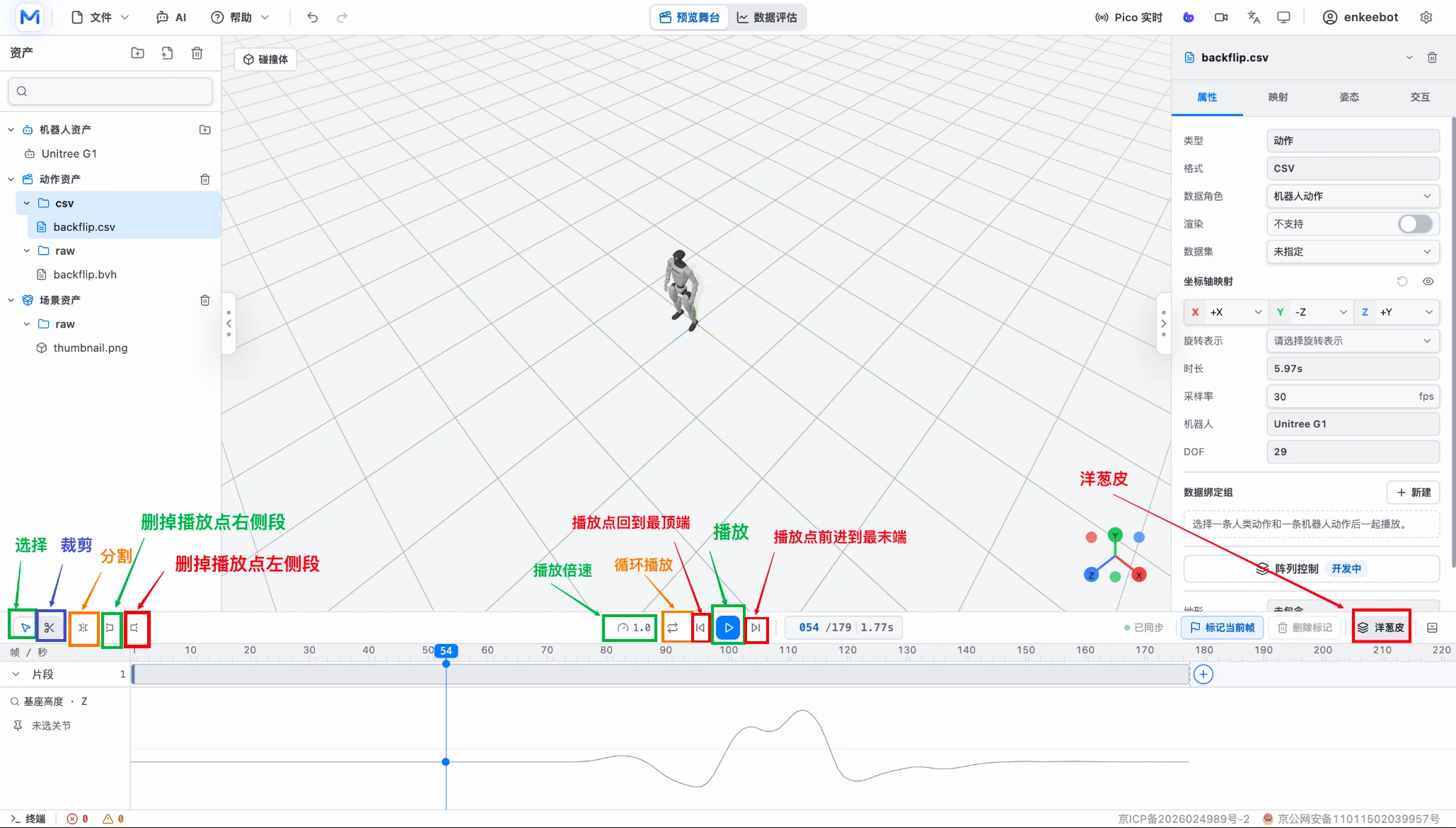Open the enkeebot user account
1456x828 pixels.
1360,17
